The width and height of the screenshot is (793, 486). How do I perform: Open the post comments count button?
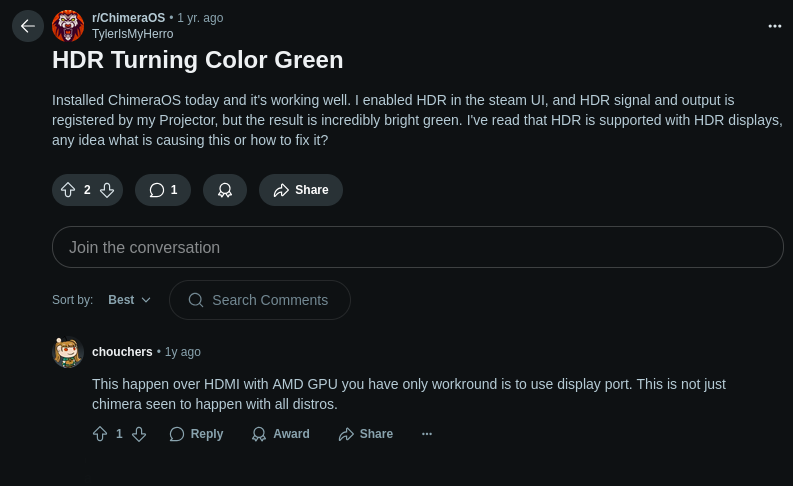[x=163, y=190]
